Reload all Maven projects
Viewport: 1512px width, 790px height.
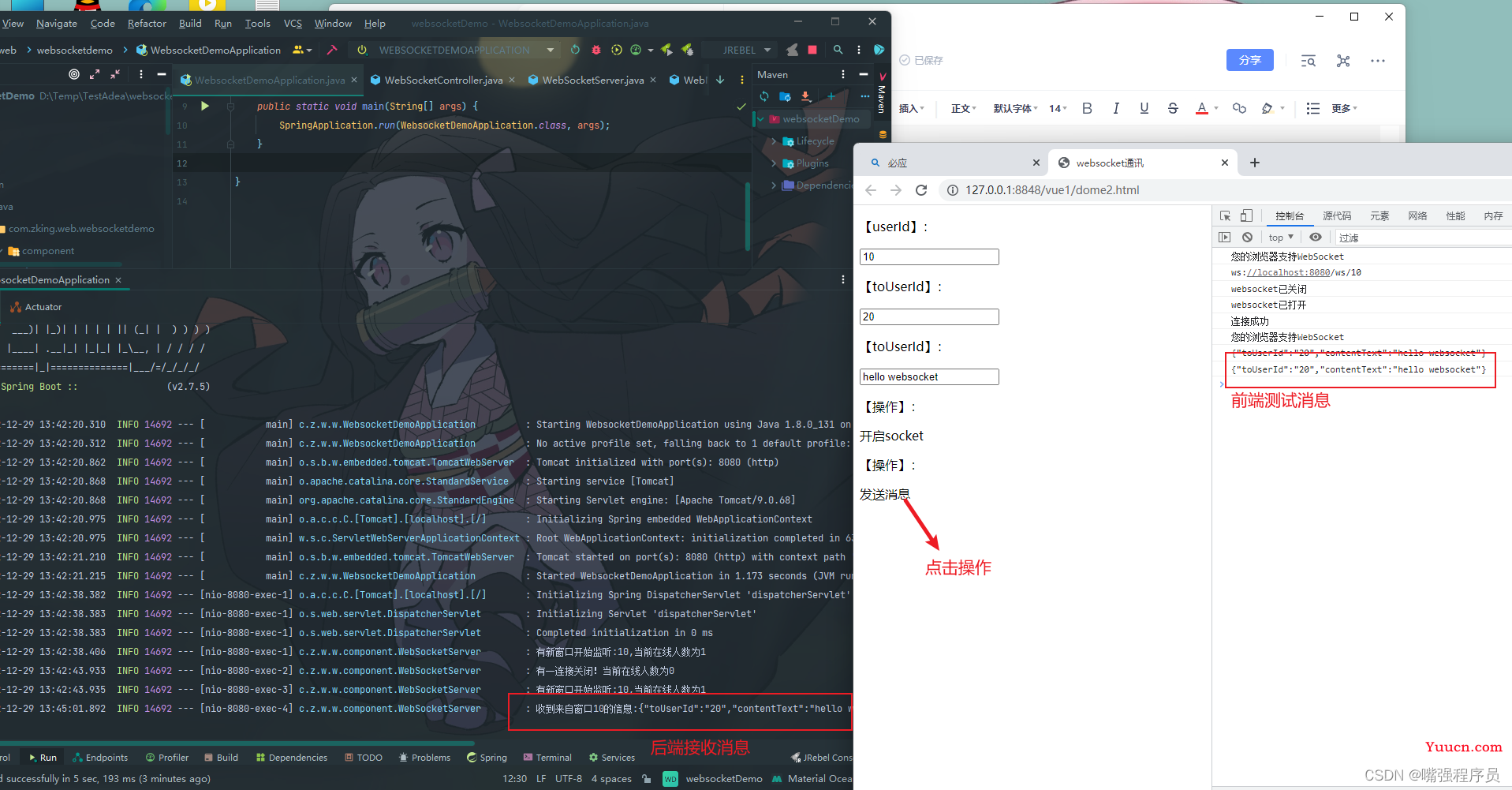(x=764, y=96)
